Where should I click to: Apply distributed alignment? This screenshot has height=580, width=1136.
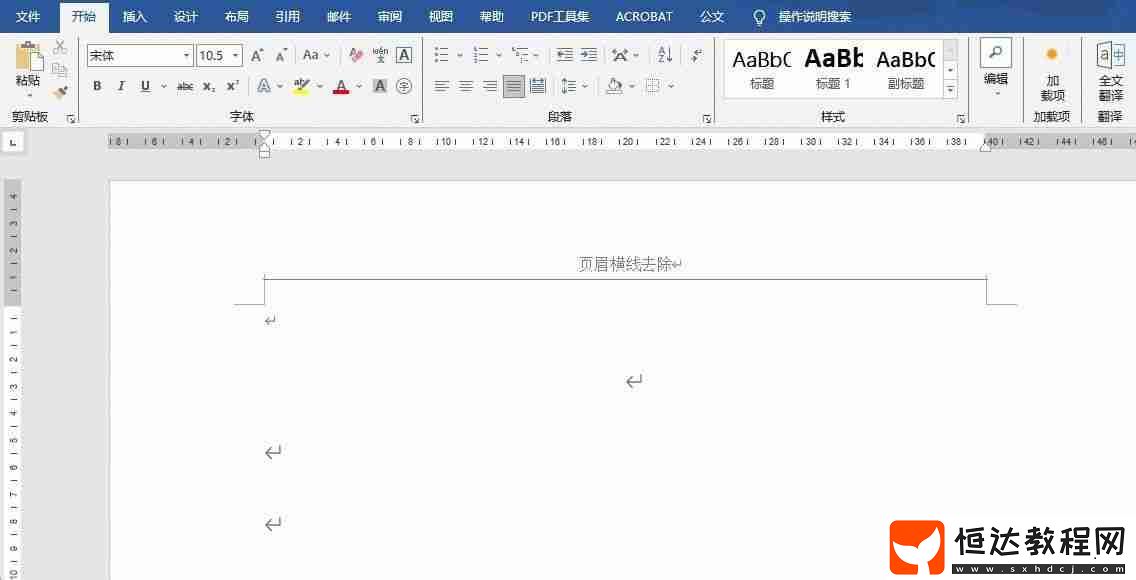click(x=538, y=86)
